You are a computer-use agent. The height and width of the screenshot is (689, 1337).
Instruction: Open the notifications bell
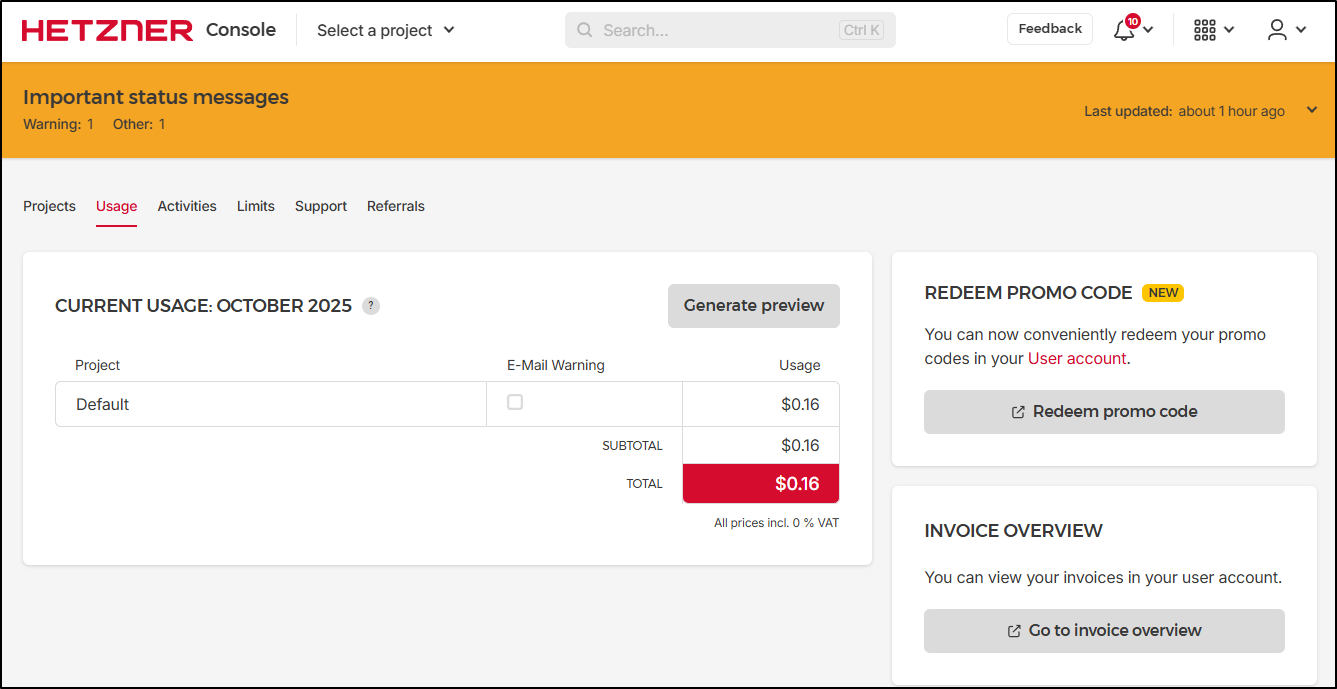1125,30
